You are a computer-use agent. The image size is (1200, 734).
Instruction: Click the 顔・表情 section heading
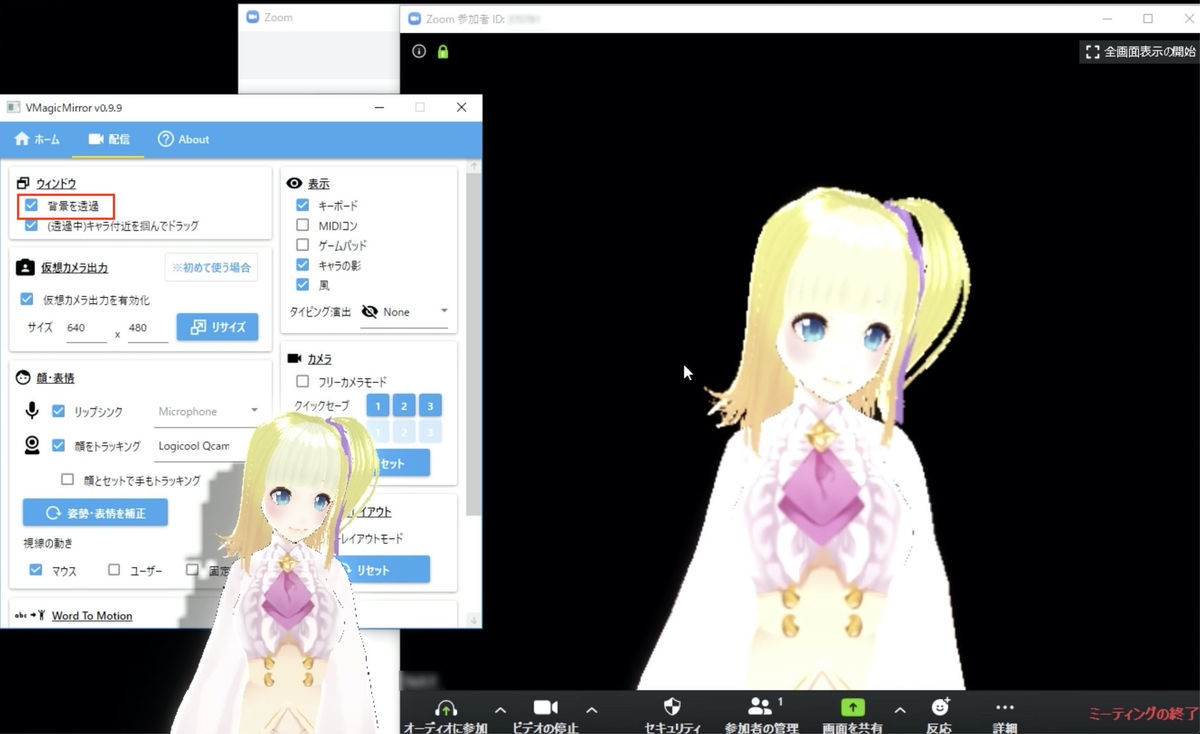[x=57, y=378]
